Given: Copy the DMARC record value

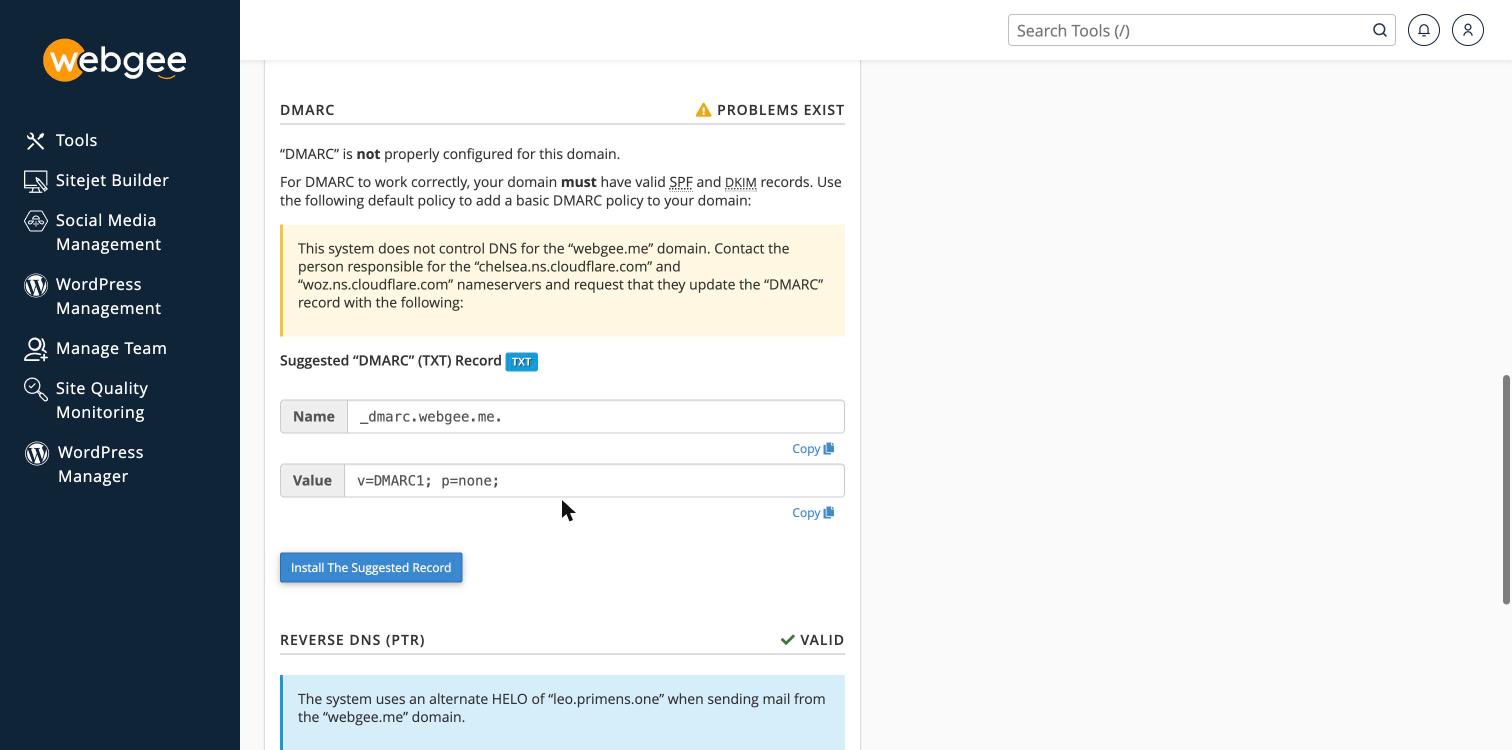Looking at the screenshot, I should [813, 513].
